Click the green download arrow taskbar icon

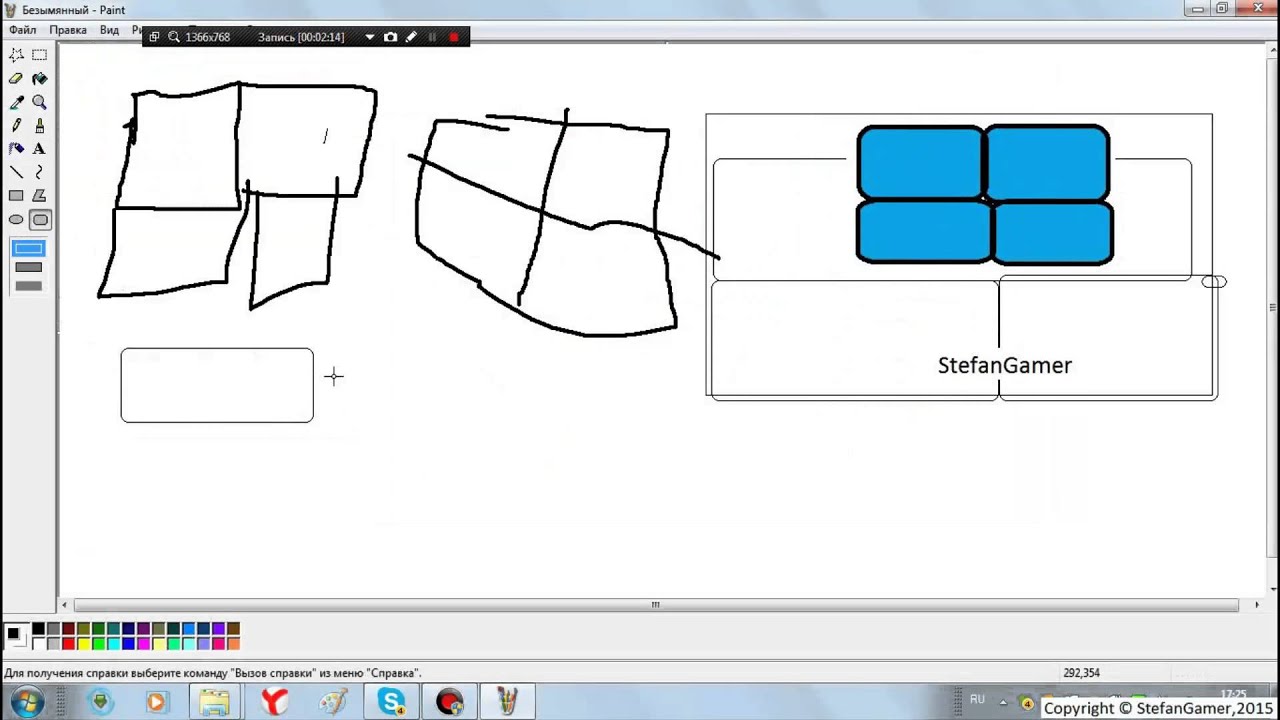[x=100, y=702]
